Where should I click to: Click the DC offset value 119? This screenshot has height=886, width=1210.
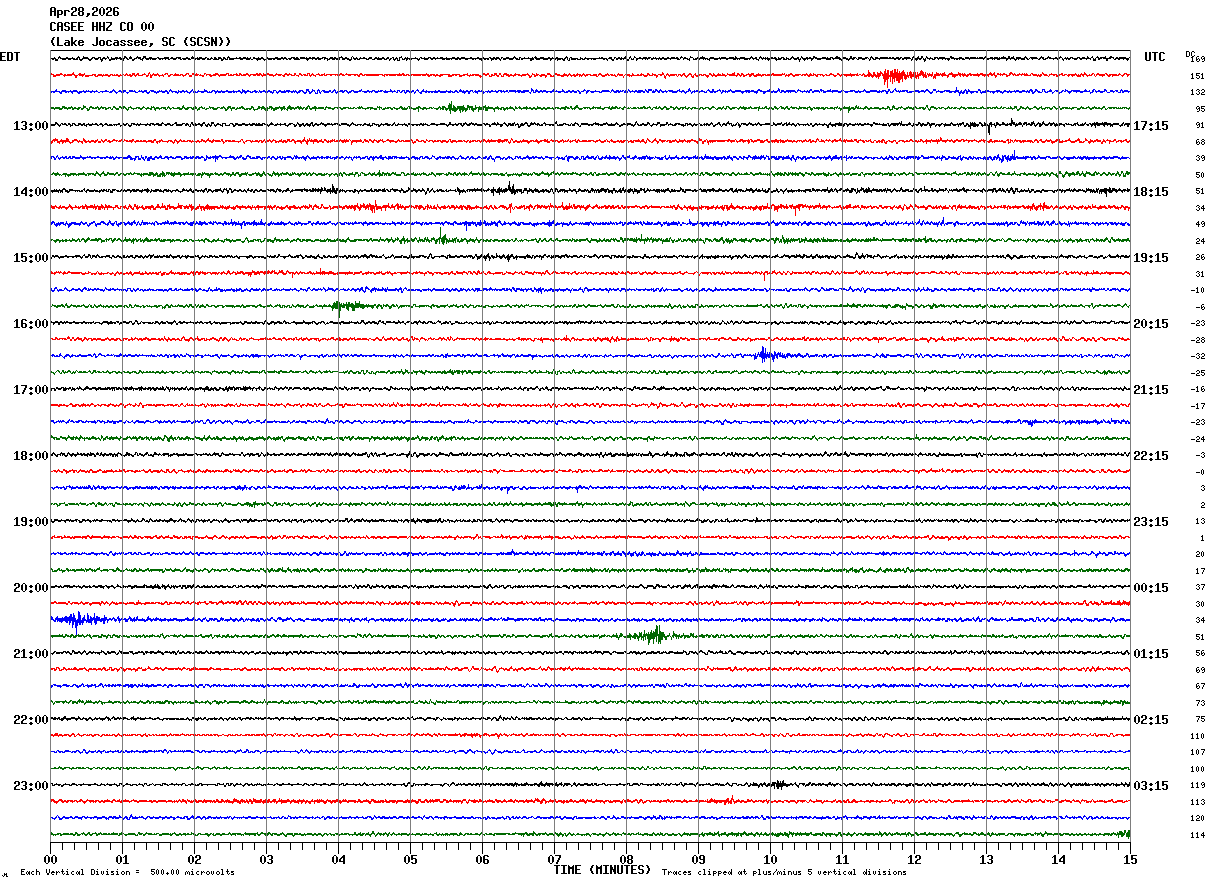[x=1197, y=785]
